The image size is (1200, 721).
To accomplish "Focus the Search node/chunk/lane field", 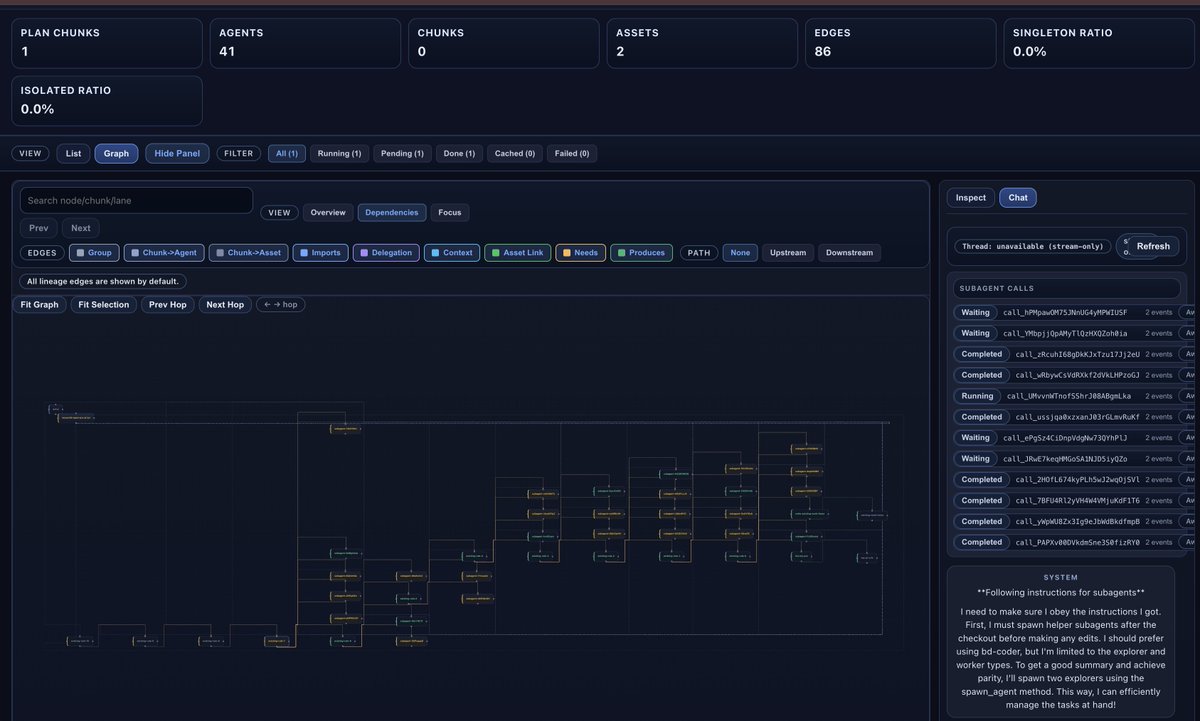I will click(137, 200).
